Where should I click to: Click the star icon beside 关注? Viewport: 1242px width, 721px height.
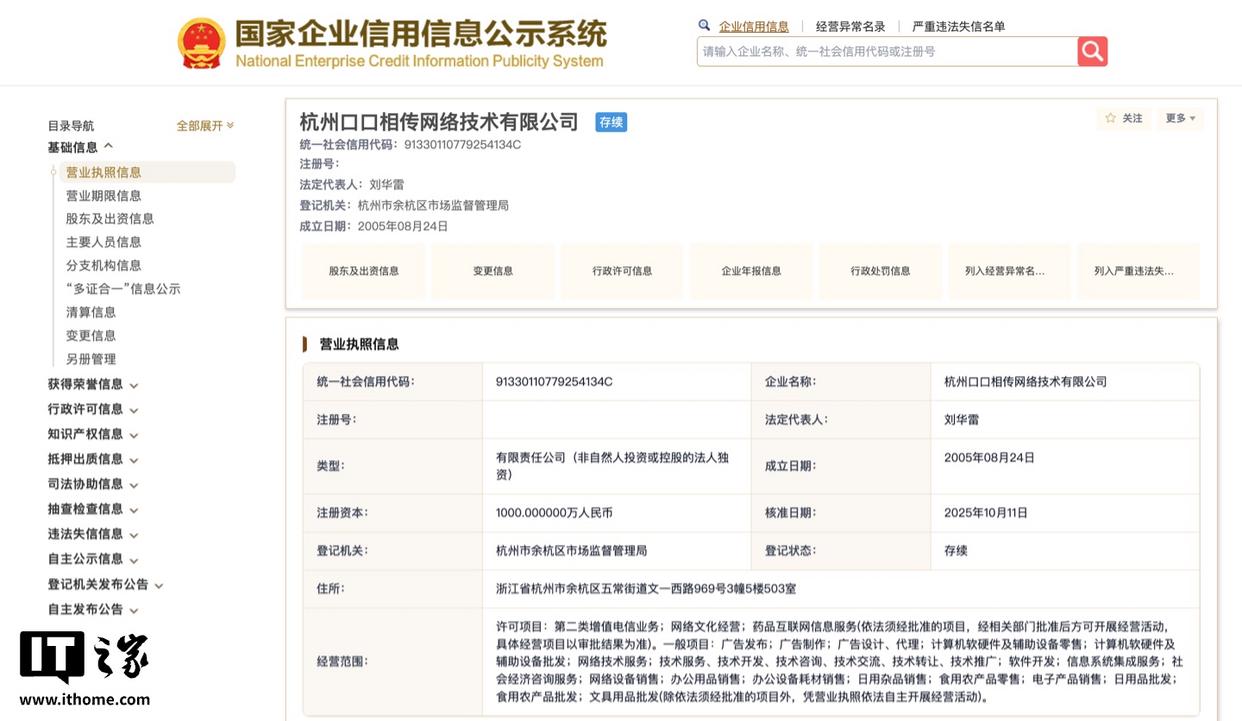[x=1110, y=118]
